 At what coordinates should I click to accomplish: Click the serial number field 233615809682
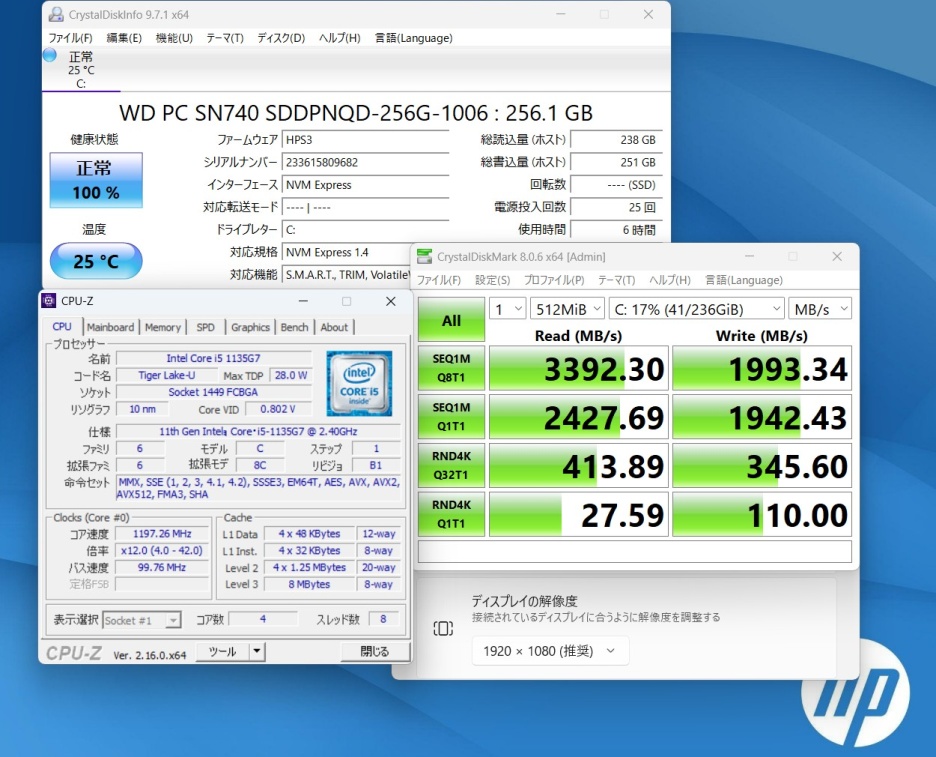coord(365,162)
